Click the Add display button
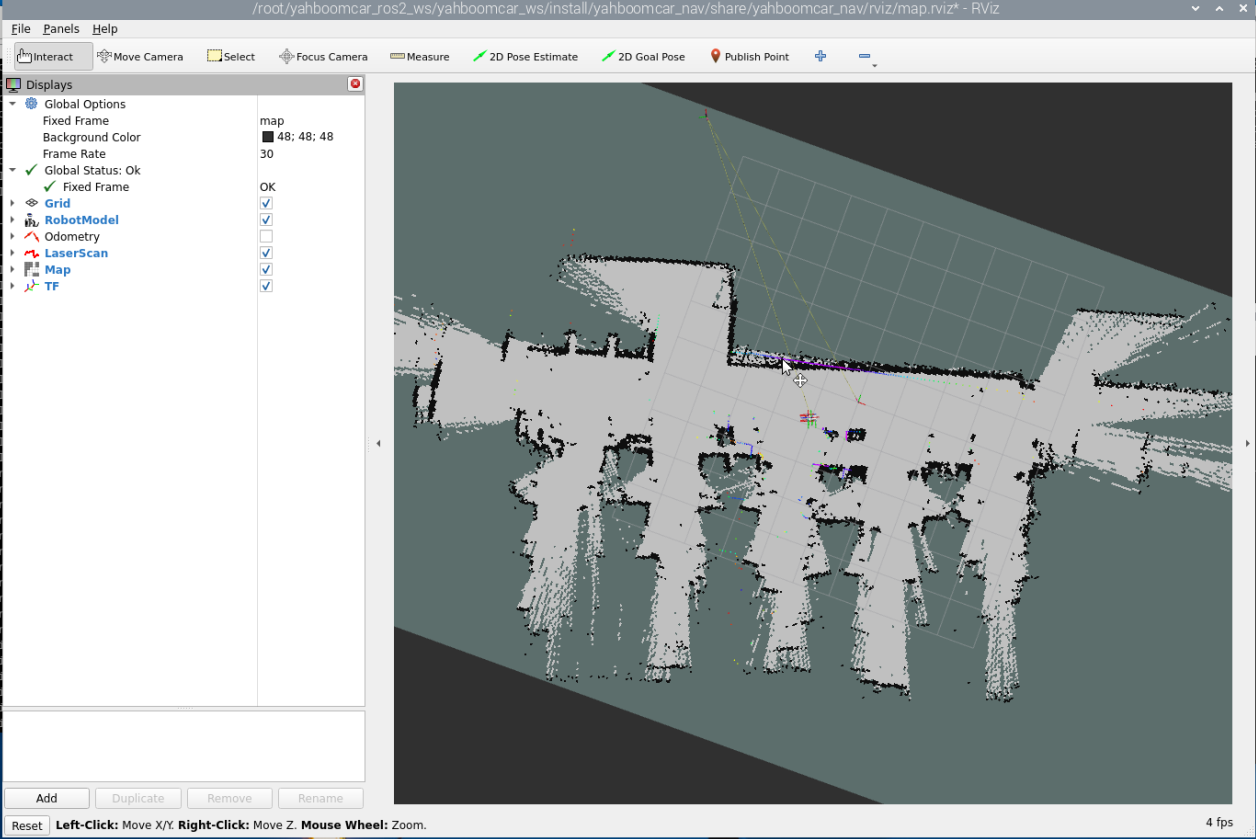 47,798
